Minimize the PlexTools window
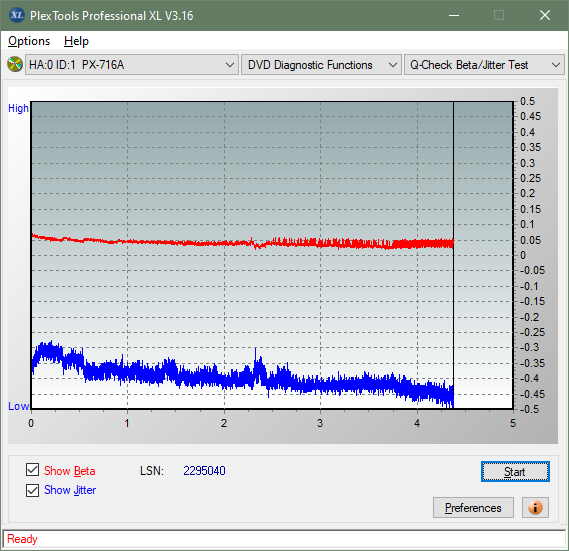Screen dimensions: 569x551 tap(454, 16)
